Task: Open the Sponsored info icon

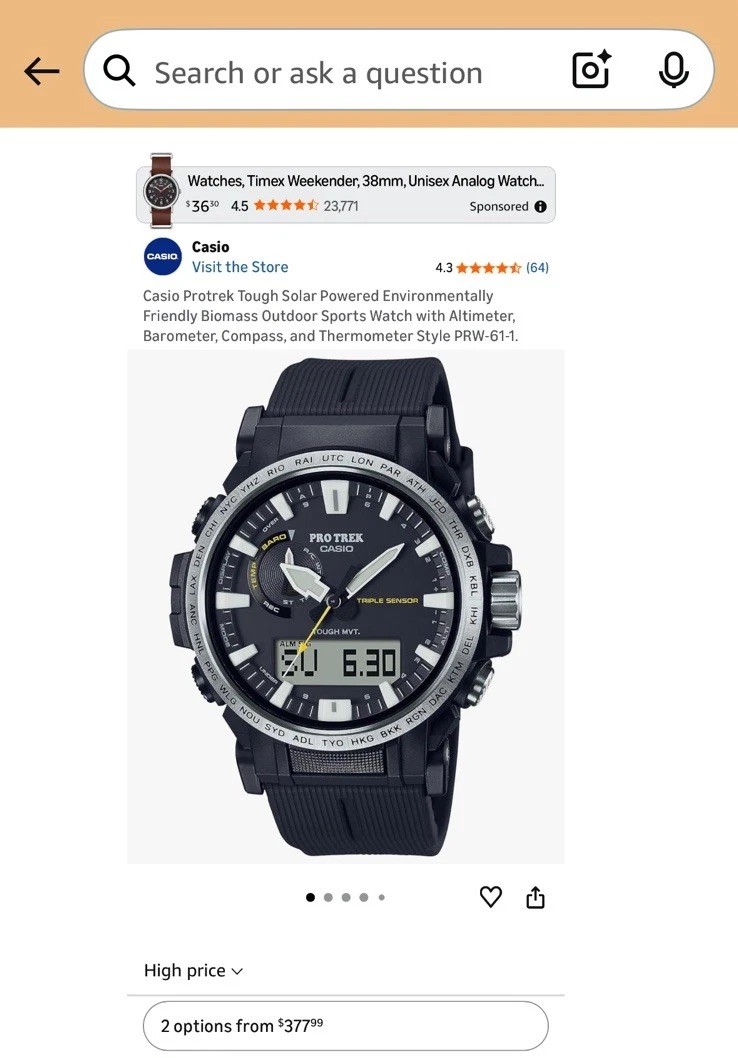Action: [x=540, y=206]
